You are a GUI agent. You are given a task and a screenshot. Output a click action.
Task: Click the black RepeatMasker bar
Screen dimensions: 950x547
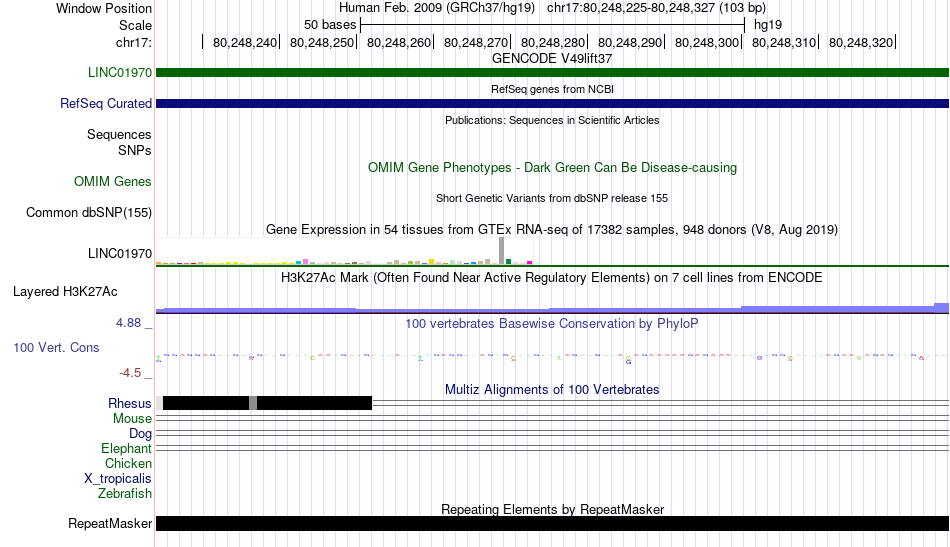[552, 524]
